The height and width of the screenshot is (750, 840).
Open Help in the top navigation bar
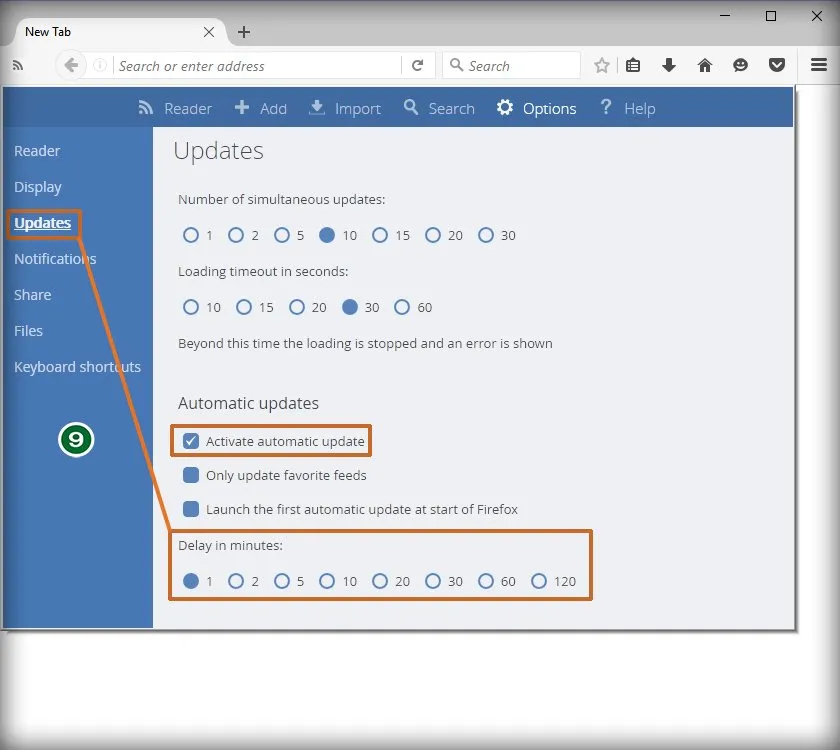(x=627, y=108)
